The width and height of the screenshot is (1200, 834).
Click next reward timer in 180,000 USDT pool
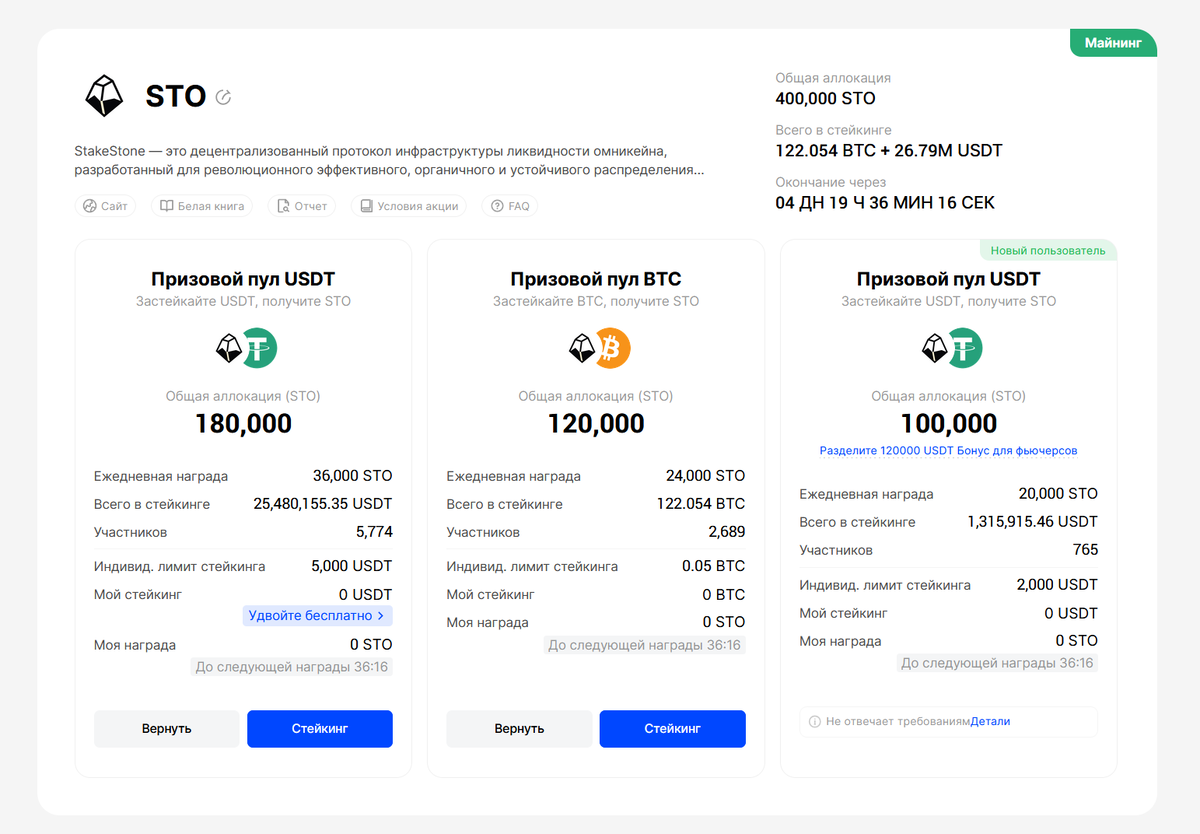[292, 667]
